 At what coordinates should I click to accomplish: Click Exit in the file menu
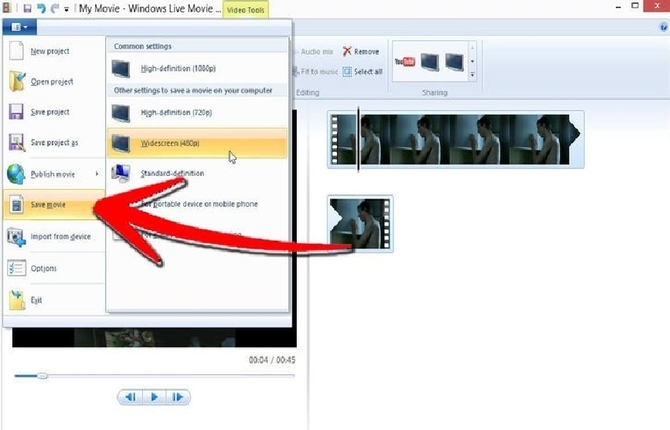click(x=37, y=299)
